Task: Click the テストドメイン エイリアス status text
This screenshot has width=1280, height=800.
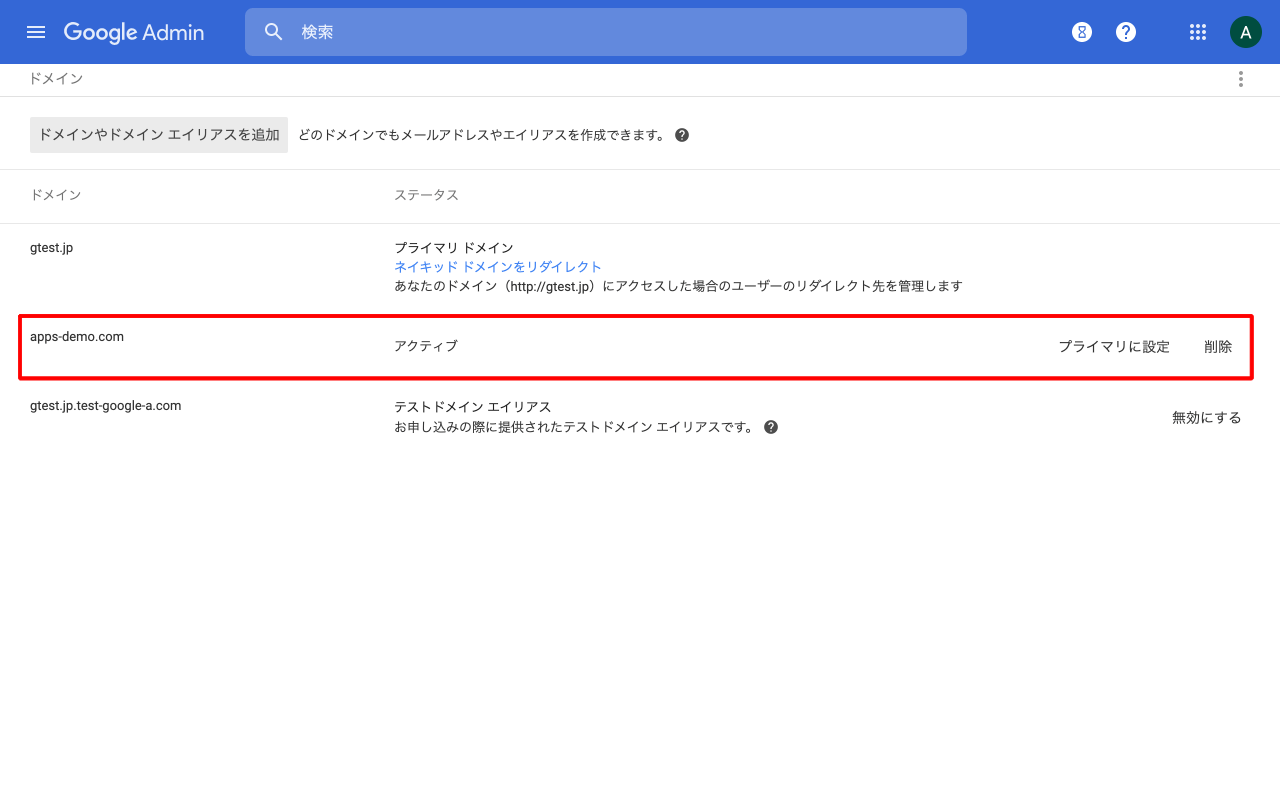Action: pyautogui.click(x=473, y=407)
